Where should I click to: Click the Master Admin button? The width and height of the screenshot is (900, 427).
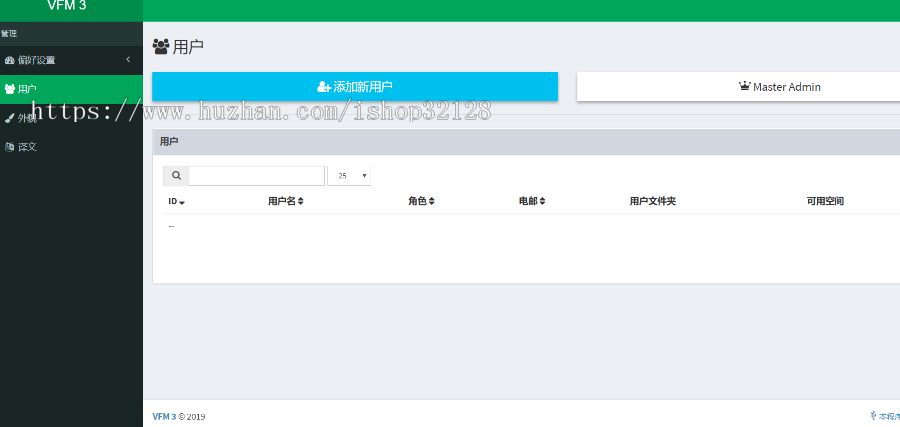click(738, 87)
